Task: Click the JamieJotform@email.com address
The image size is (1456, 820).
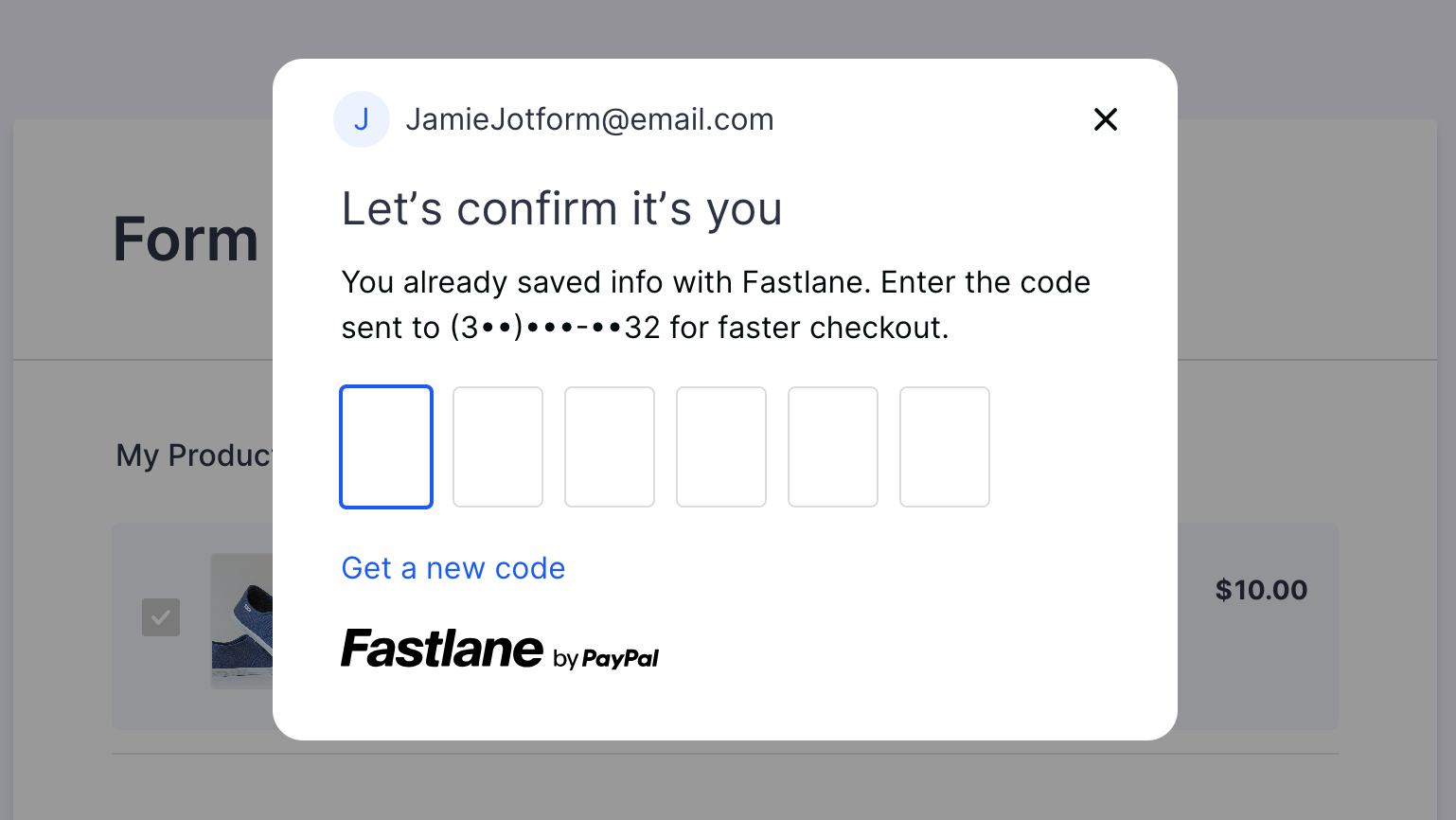Action: click(x=590, y=119)
